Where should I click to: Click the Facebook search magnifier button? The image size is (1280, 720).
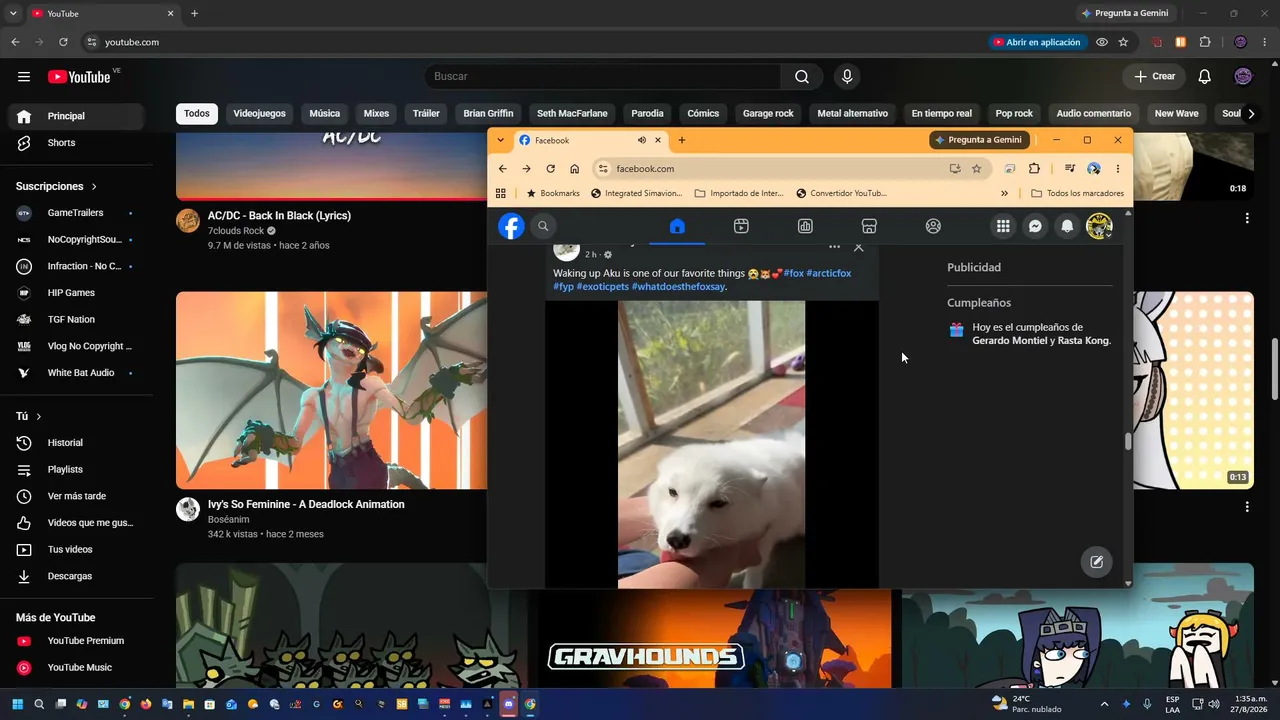[543, 226]
